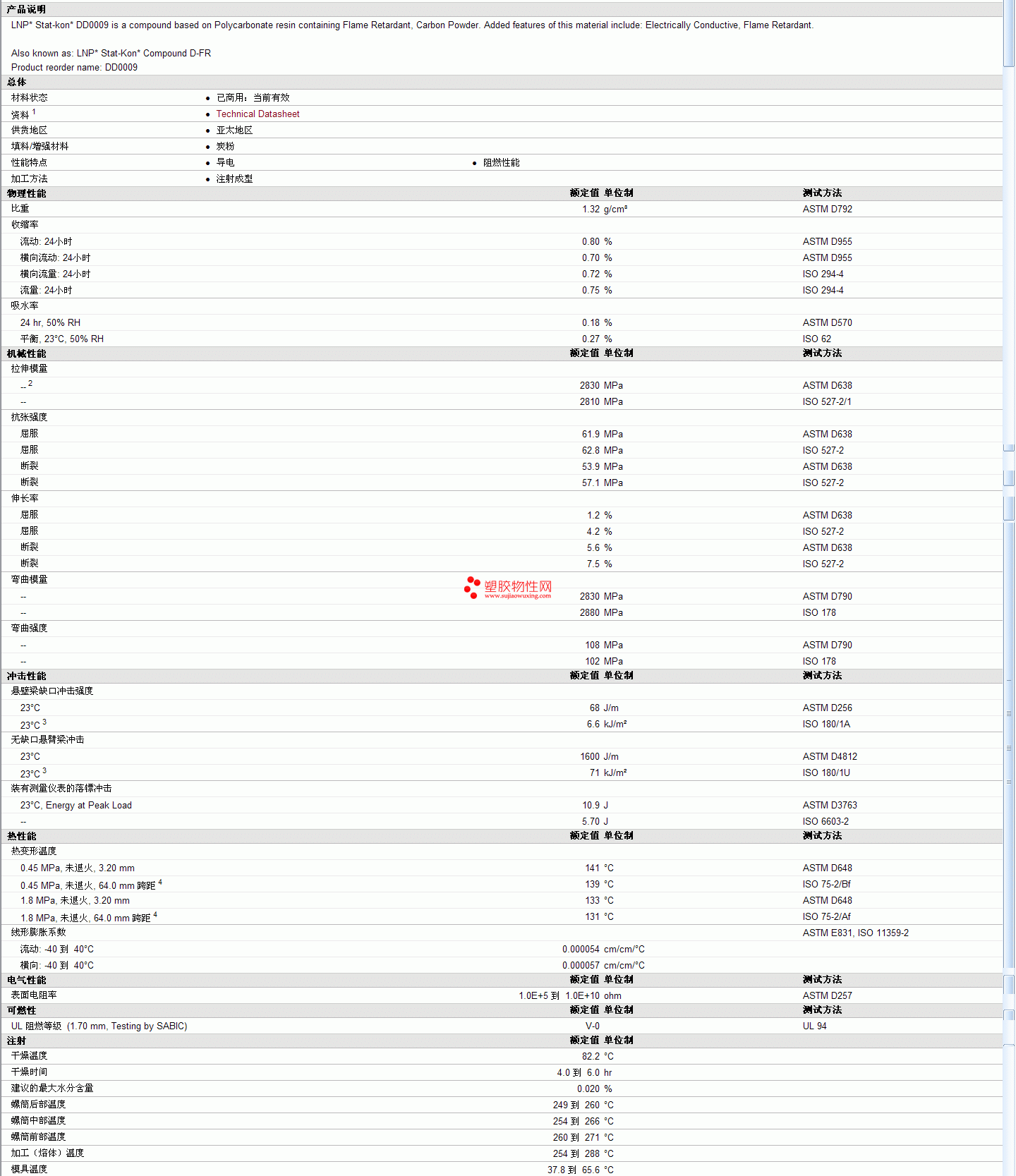Click drying temperature value '82.2'
The image size is (1016, 1176).
(x=591, y=1056)
